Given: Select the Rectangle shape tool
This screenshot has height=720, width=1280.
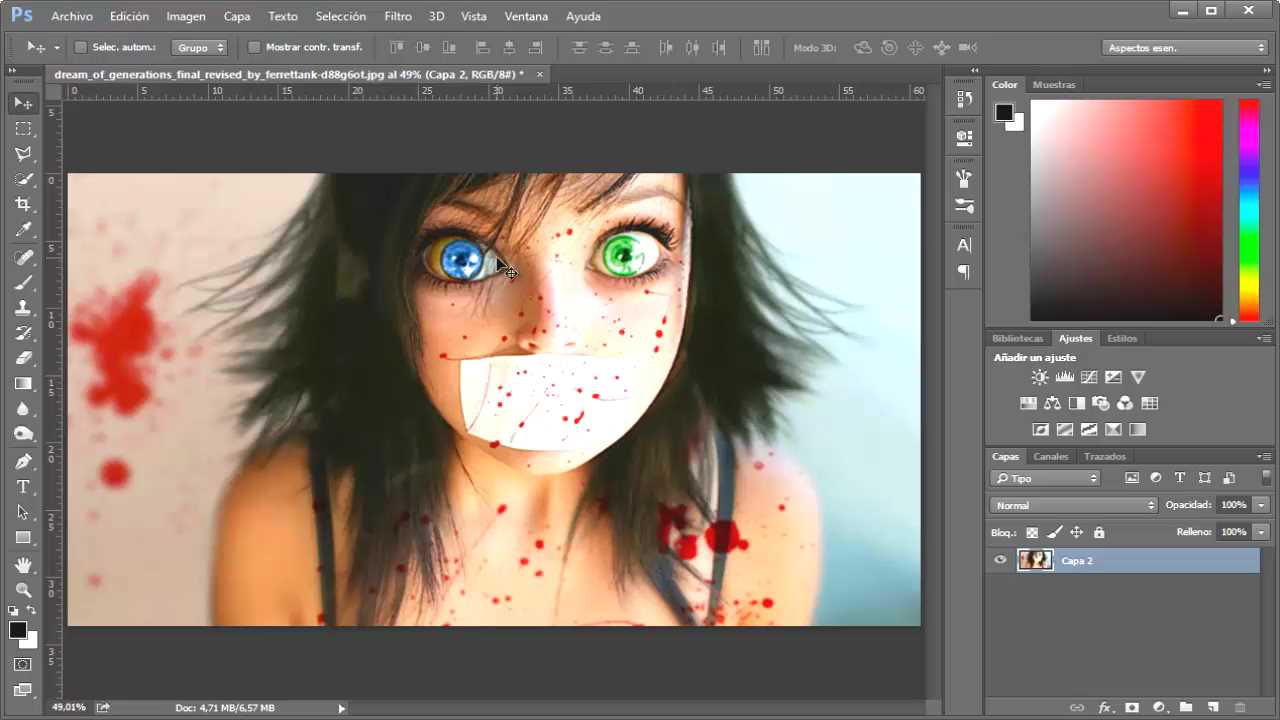Looking at the screenshot, I should click(23, 537).
